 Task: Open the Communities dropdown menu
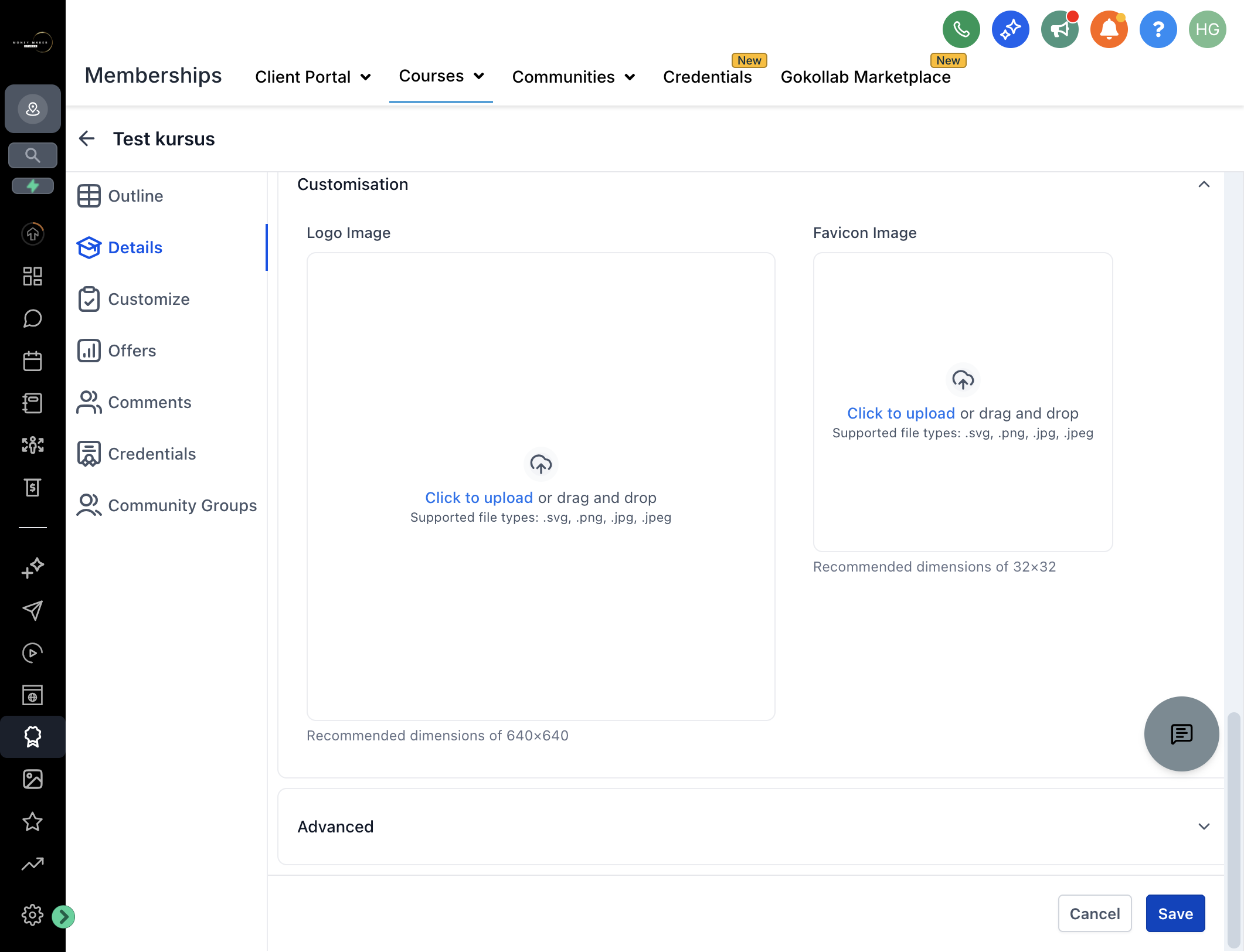[573, 77]
